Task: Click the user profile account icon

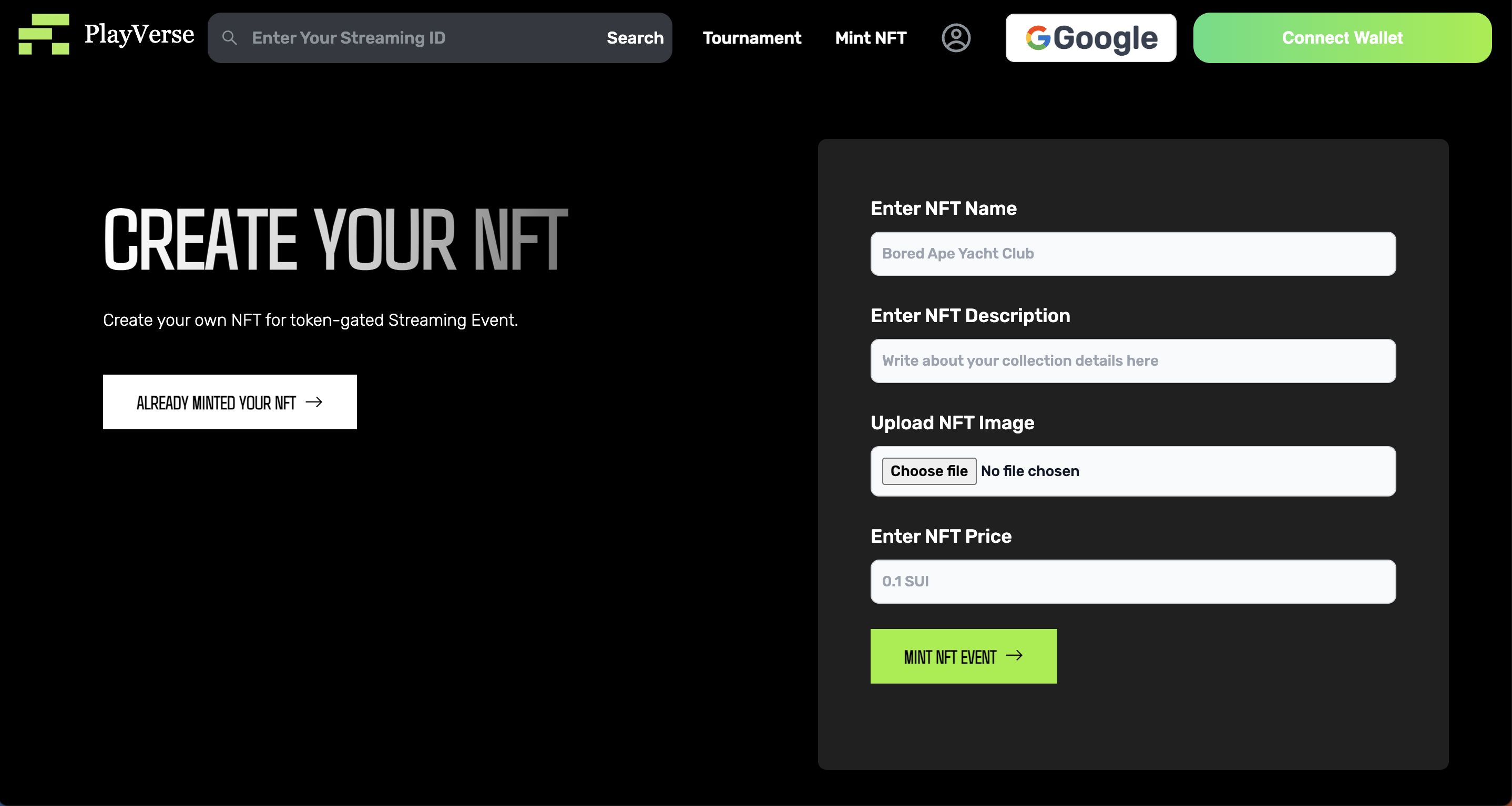Action: (955, 38)
